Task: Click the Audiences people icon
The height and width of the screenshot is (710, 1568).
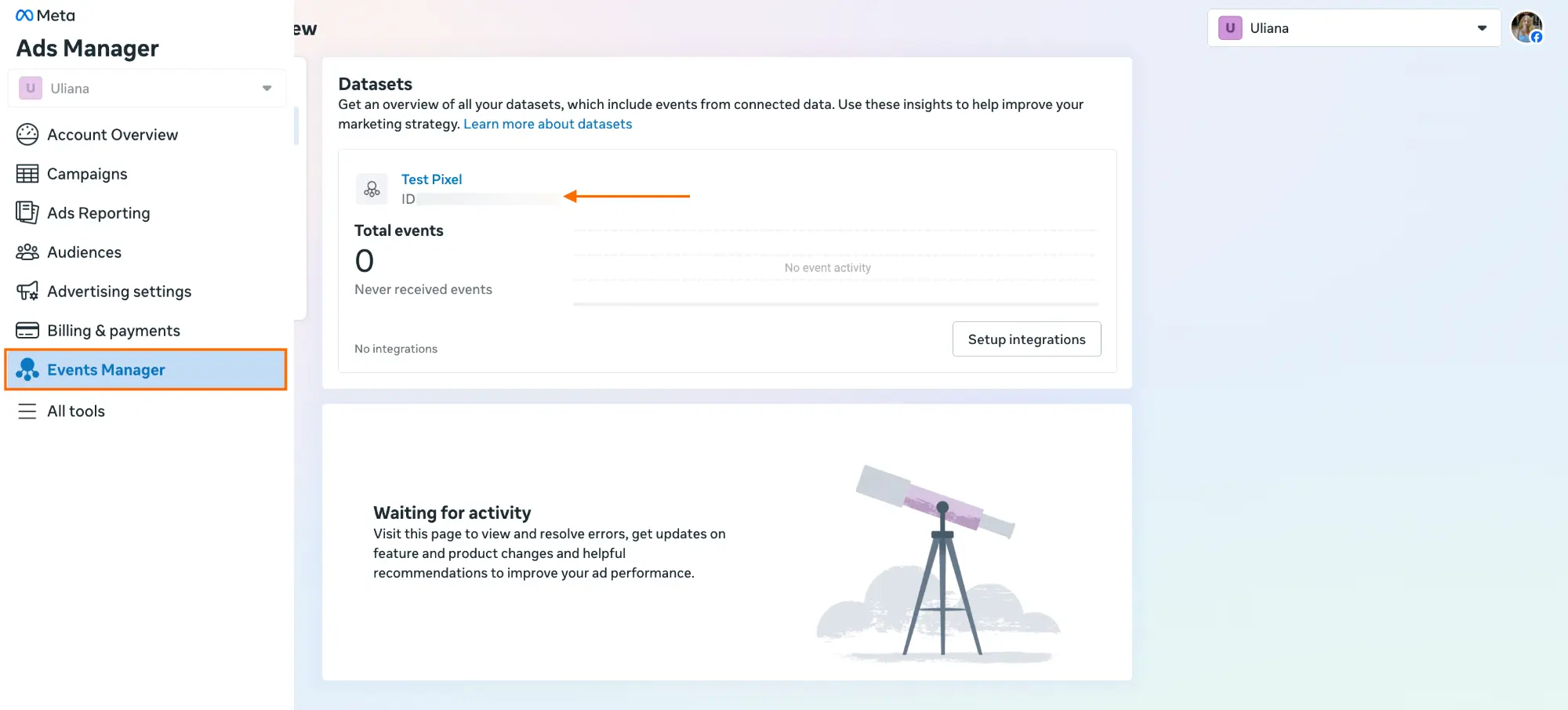Action: [x=27, y=252]
